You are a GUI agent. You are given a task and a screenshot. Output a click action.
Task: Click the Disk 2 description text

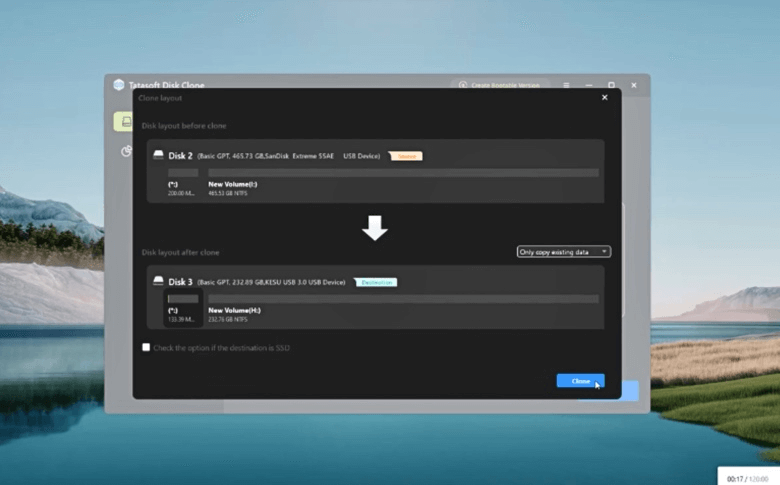point(289,156)
